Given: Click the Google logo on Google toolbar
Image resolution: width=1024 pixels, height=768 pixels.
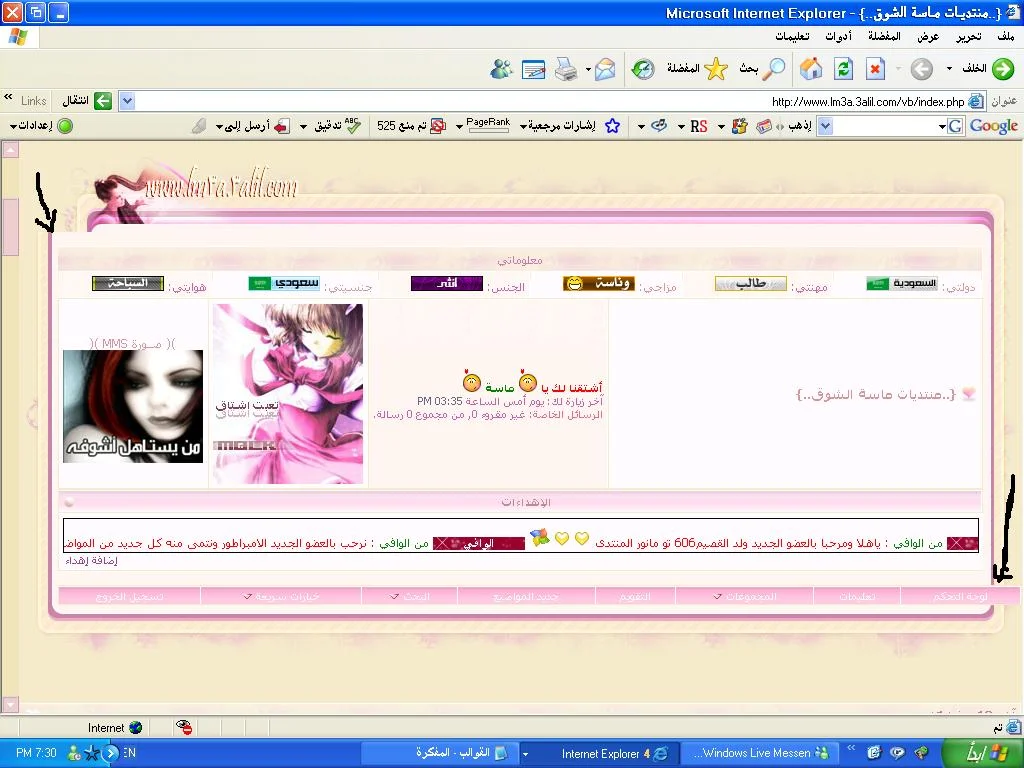Looking at the screenshot, I should (x=993, y=126).
